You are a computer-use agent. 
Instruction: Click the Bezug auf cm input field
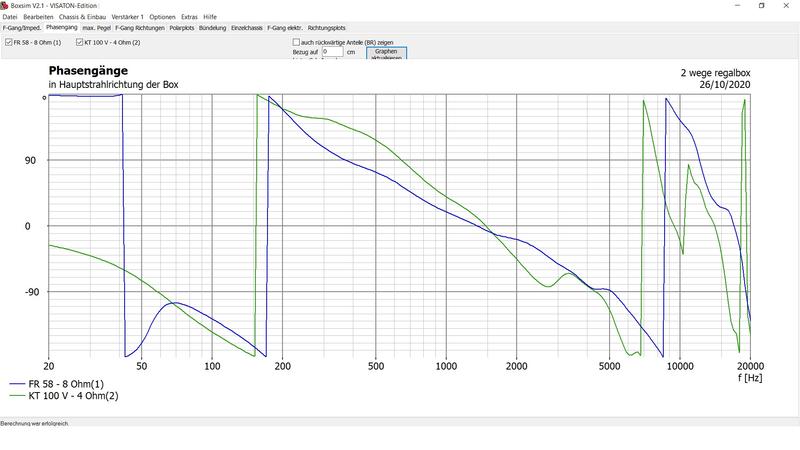(x=332, y=52)
